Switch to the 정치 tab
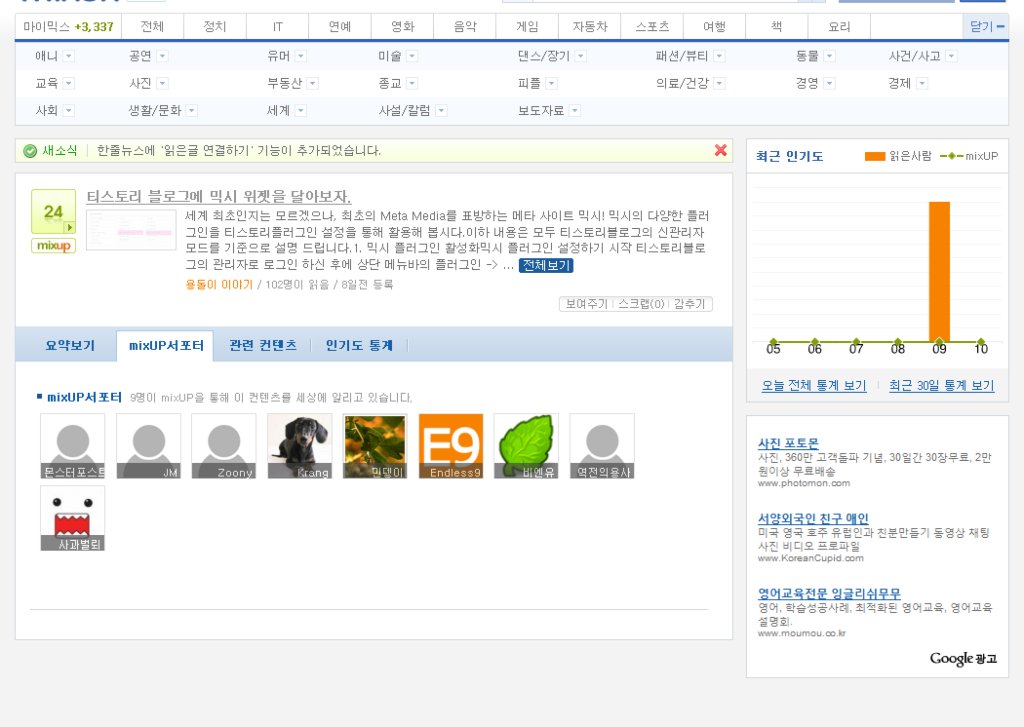 pos(215,27)
